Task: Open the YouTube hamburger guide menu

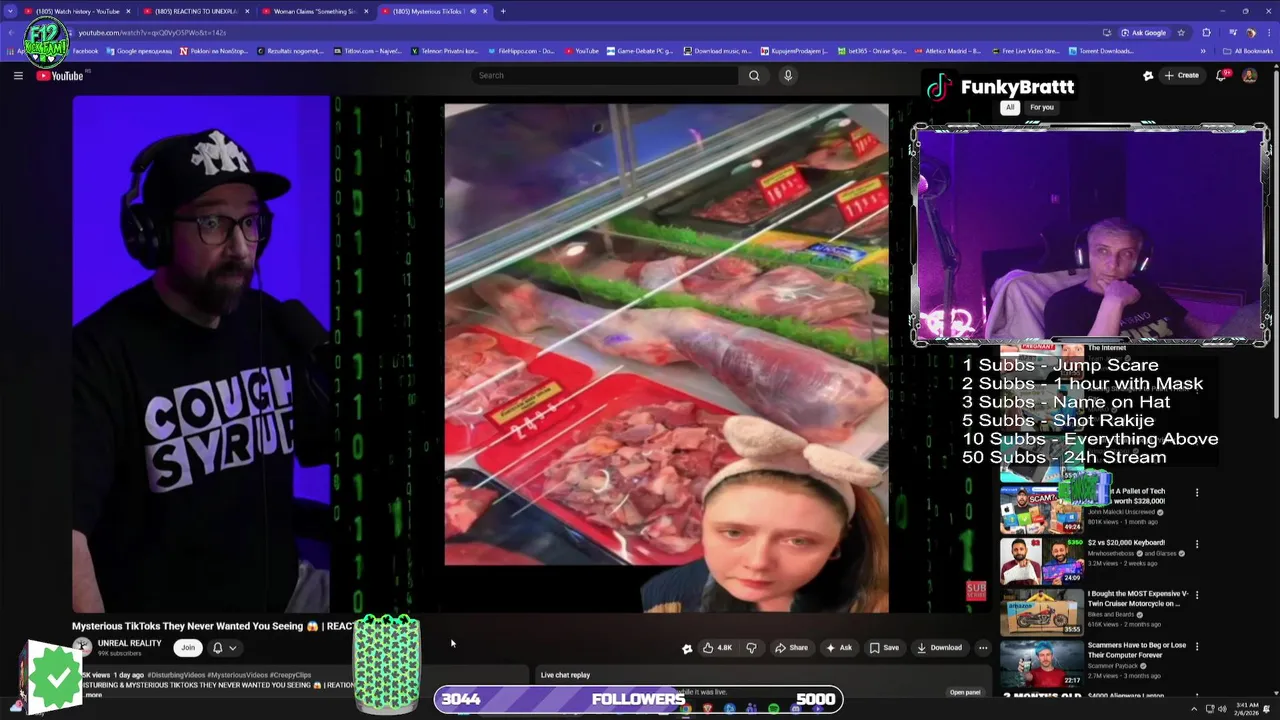Action: pos(18,75)
